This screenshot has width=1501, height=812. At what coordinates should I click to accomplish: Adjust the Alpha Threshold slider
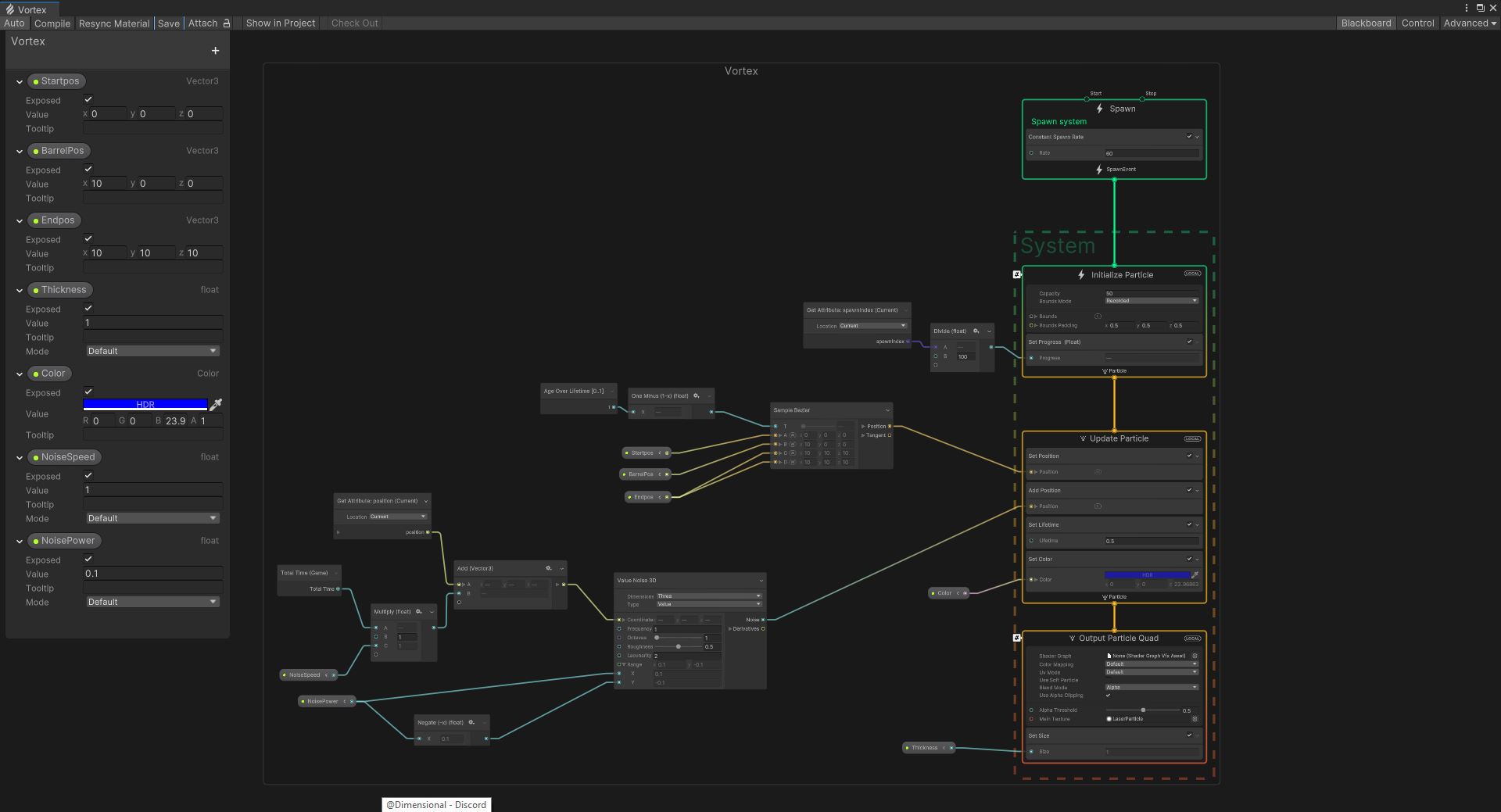pos(1143,710)
